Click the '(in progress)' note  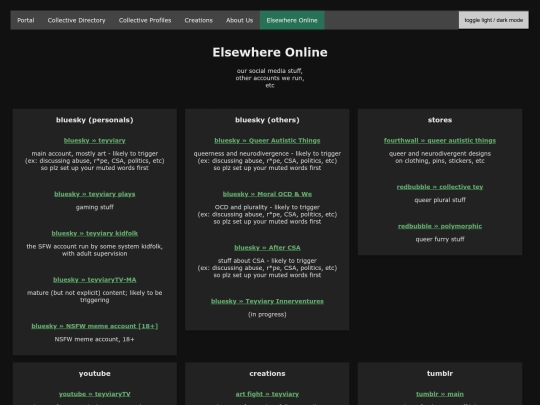[267, 314]
